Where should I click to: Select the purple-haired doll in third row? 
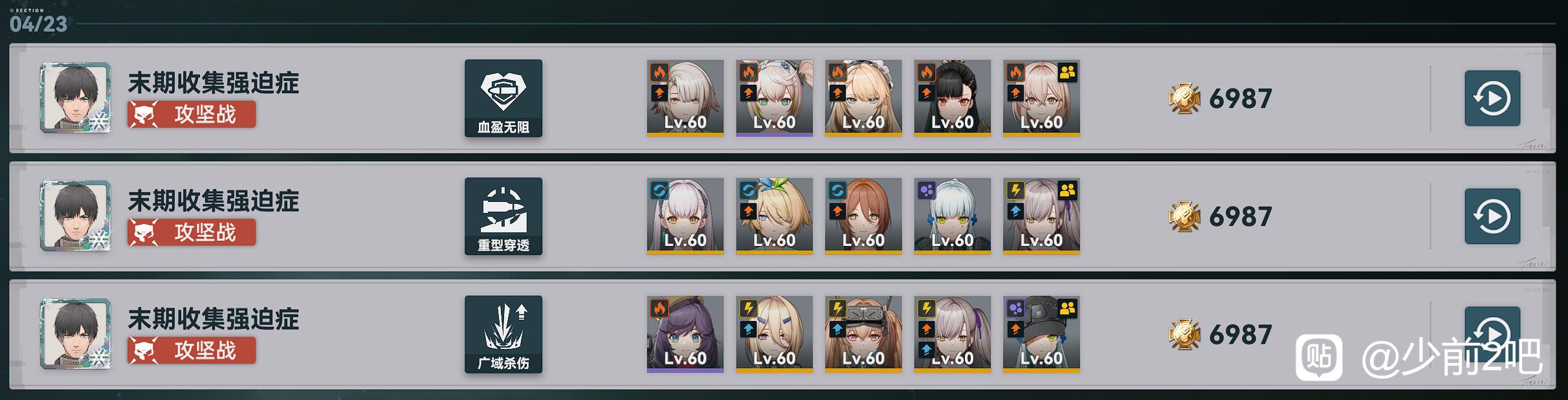(685, 334)
